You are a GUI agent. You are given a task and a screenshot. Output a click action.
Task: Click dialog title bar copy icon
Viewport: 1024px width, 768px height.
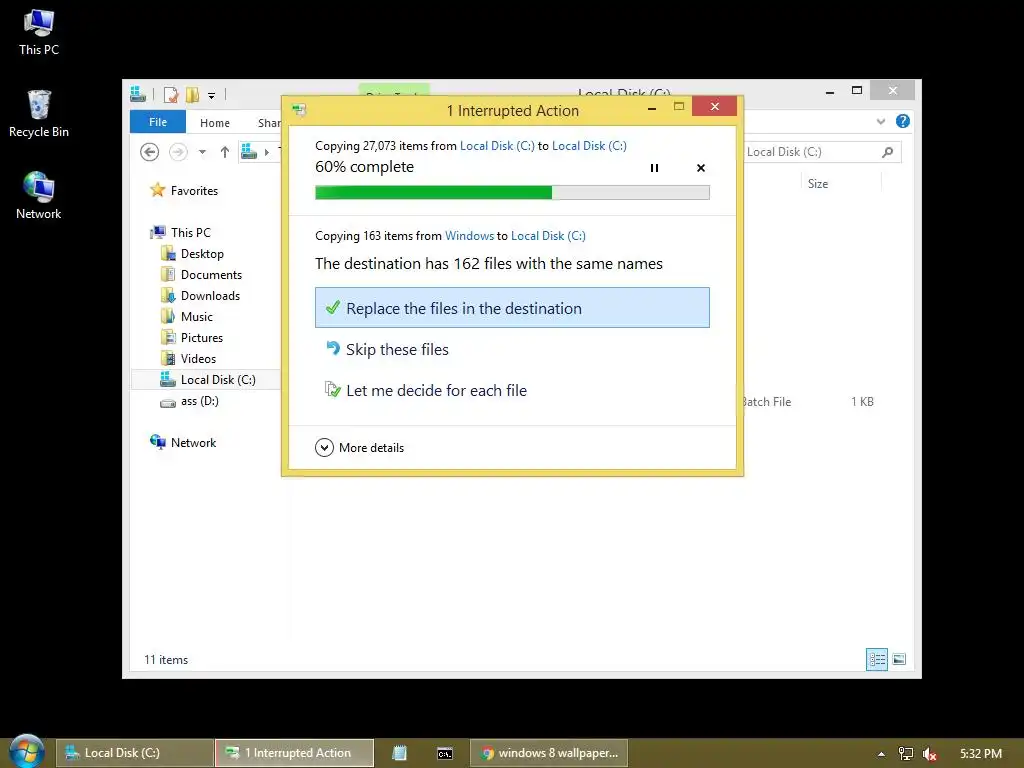pyautogui.click(x=299, y=110)
